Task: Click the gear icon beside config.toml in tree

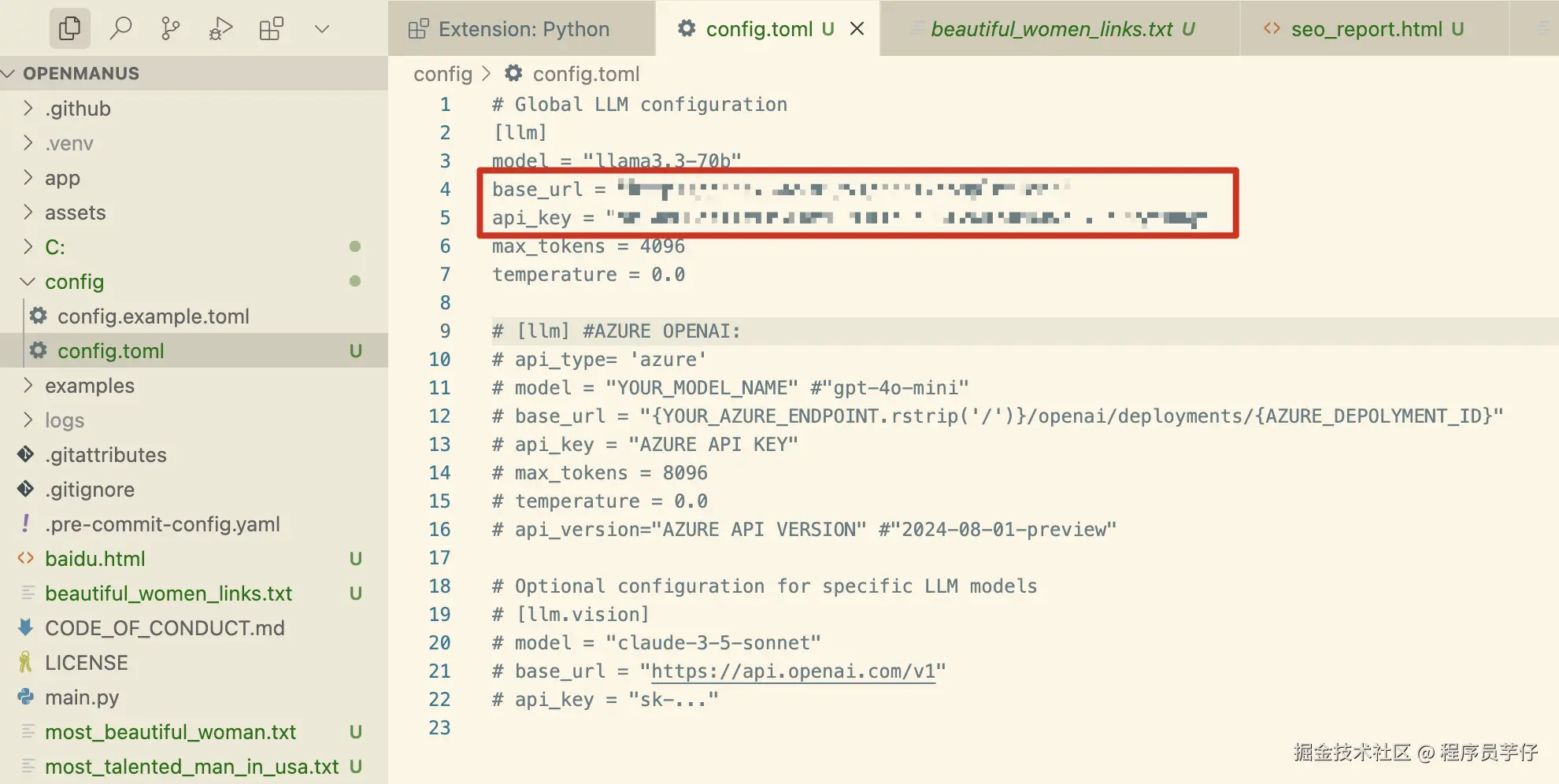Action: pyautogui.click(x=38, y=350)
